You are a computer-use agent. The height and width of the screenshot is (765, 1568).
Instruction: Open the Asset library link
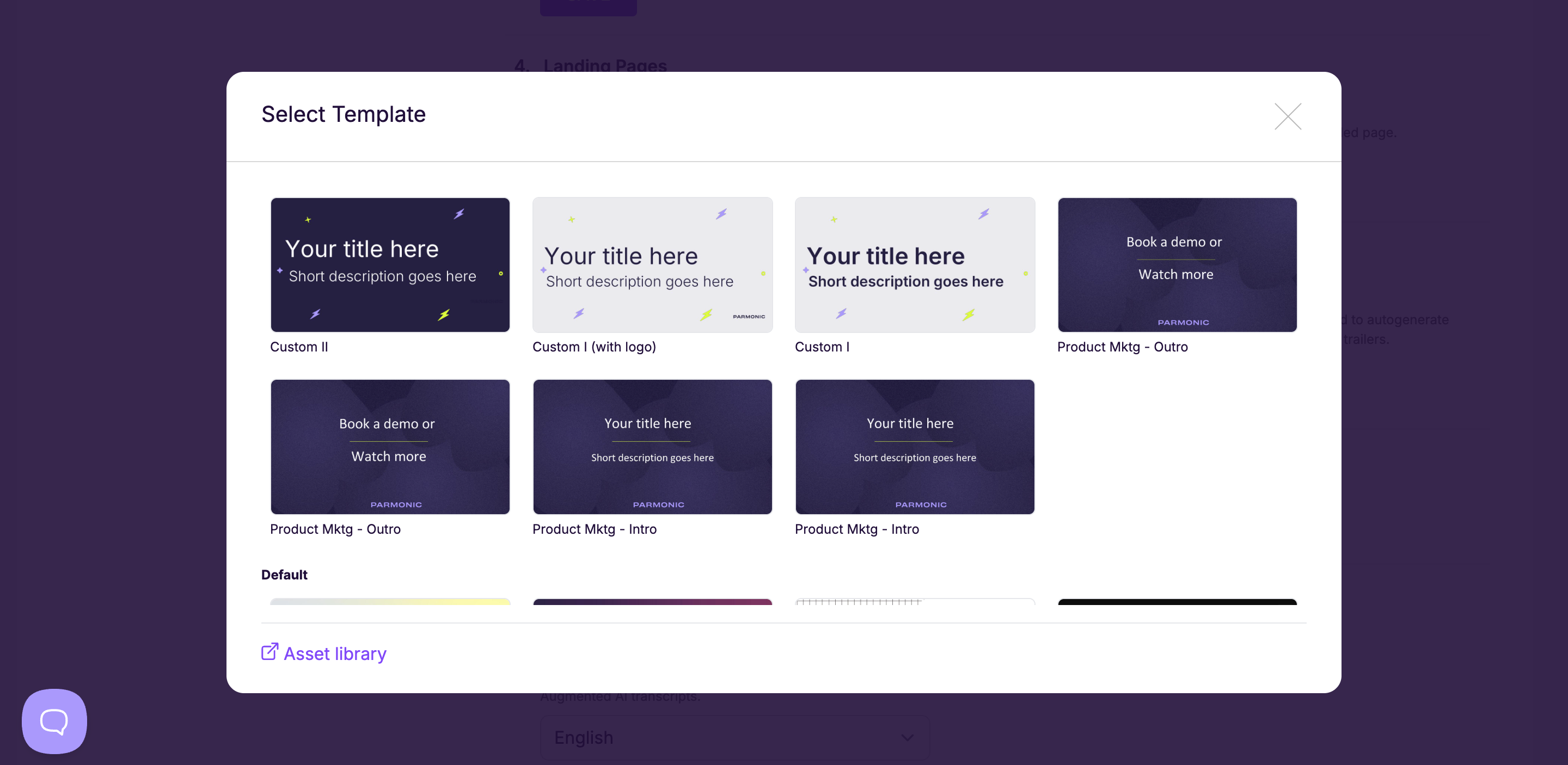pos(335,653)
